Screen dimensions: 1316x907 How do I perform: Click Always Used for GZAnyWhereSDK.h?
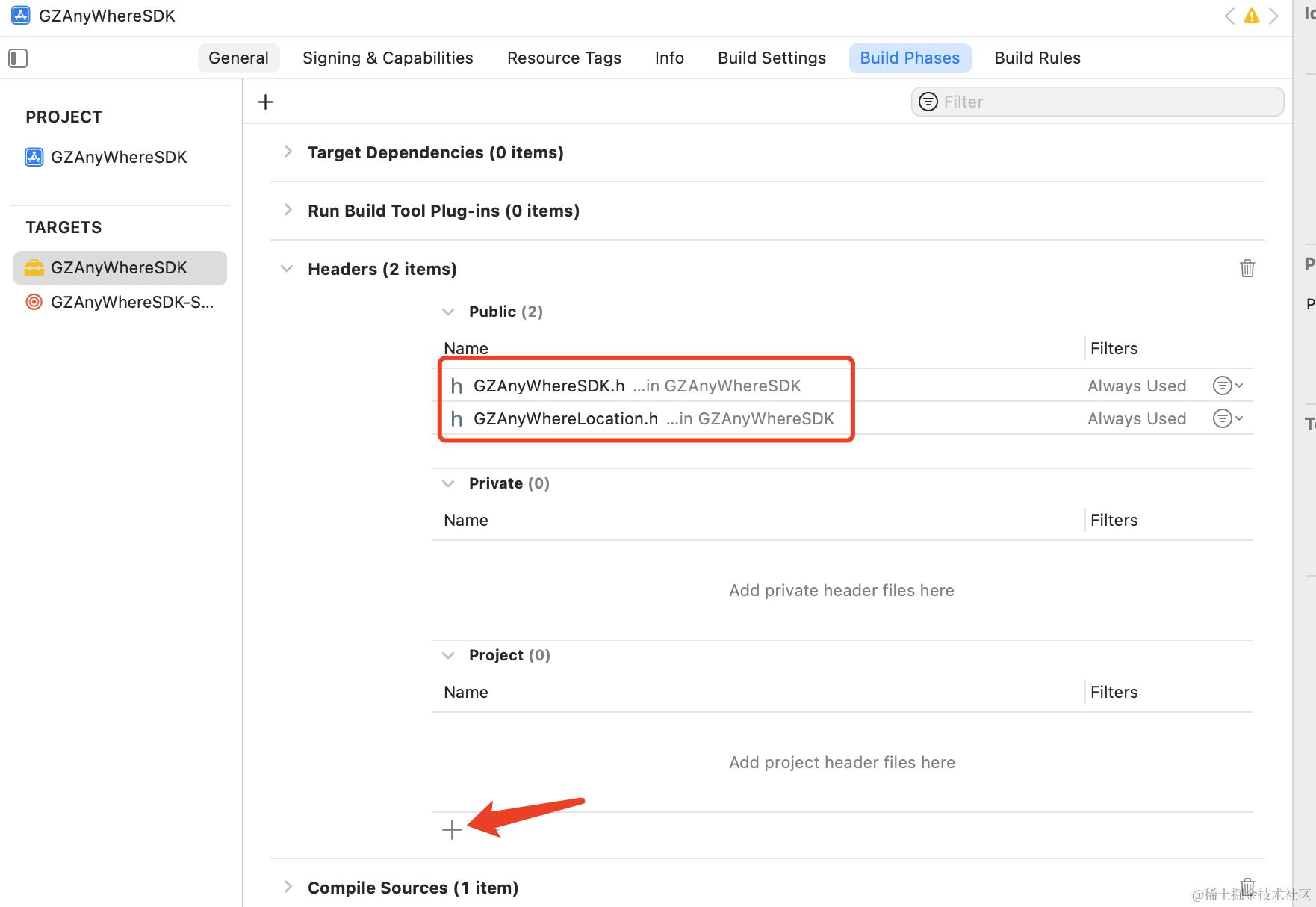tap(1137, 386)
